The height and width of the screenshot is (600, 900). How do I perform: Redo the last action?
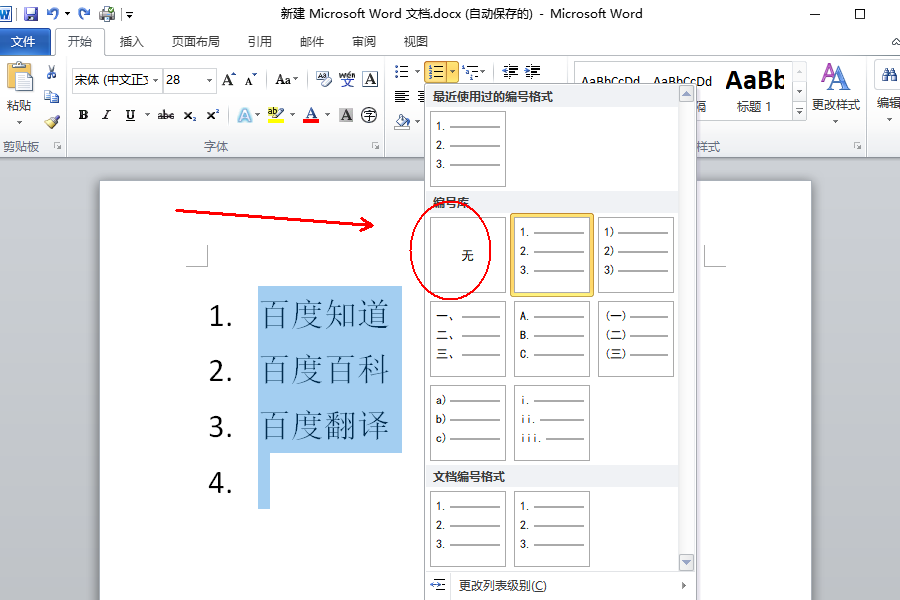point(84,13)
